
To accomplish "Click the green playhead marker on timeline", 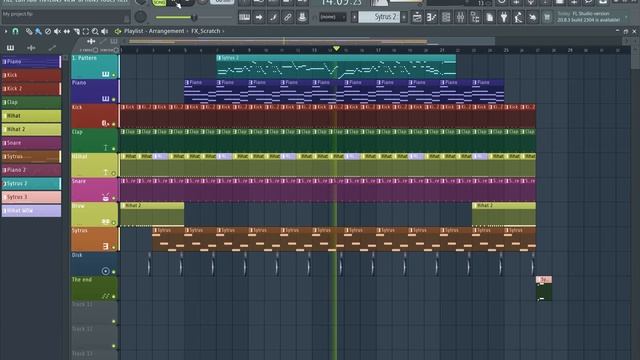I will [336, 49].
